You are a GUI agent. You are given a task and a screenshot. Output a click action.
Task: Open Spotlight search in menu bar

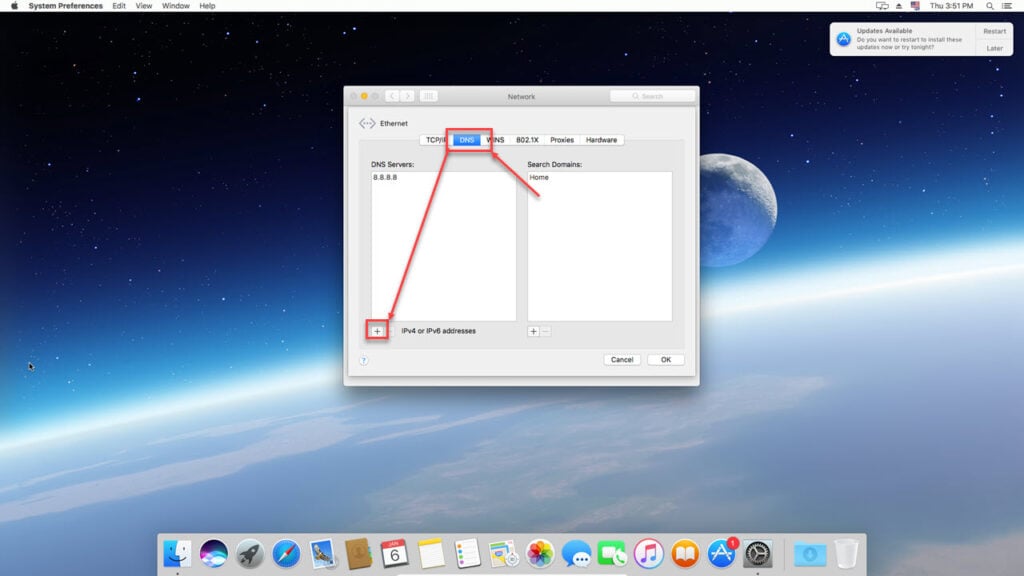coord(990,6)
